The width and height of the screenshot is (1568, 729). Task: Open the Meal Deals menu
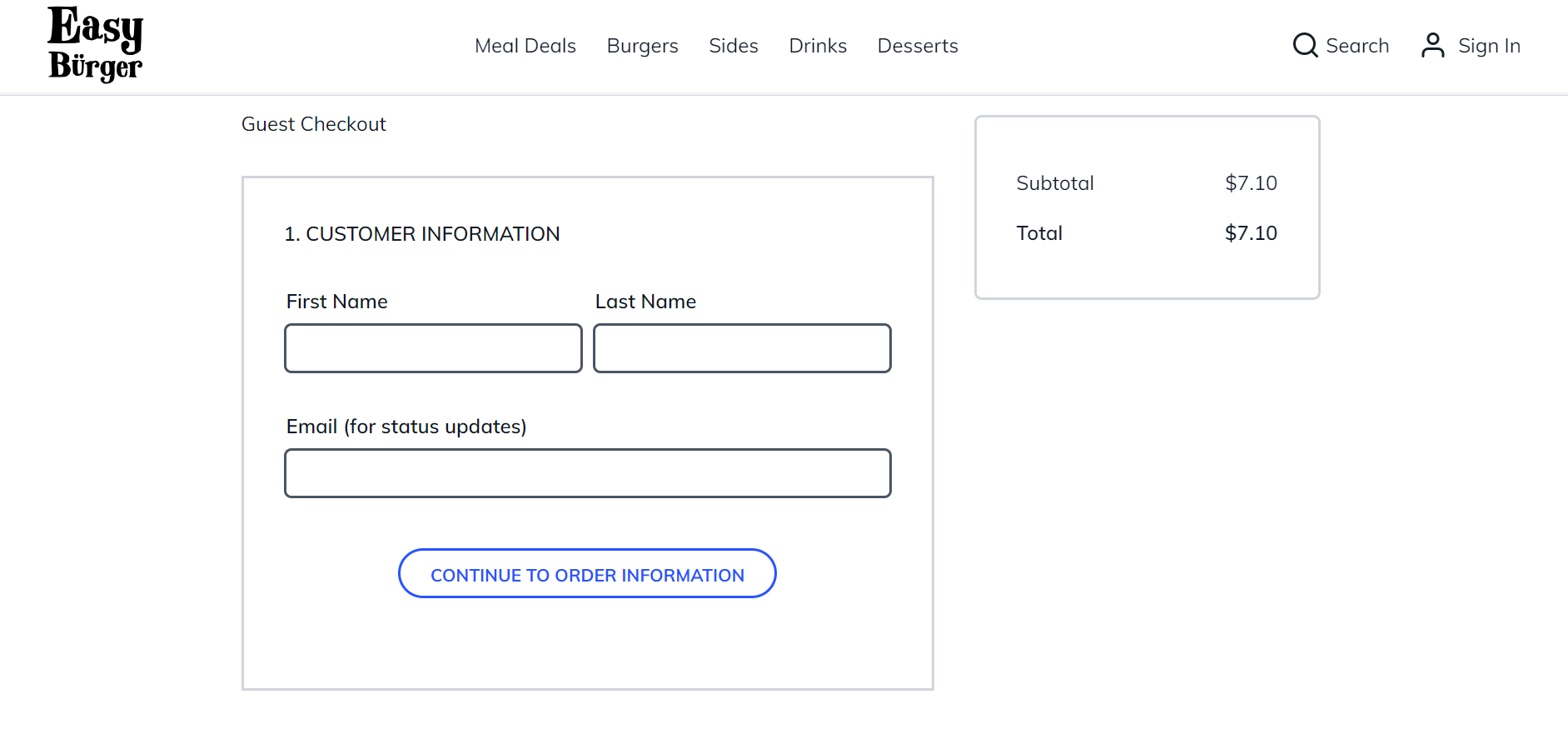(525, 46)
